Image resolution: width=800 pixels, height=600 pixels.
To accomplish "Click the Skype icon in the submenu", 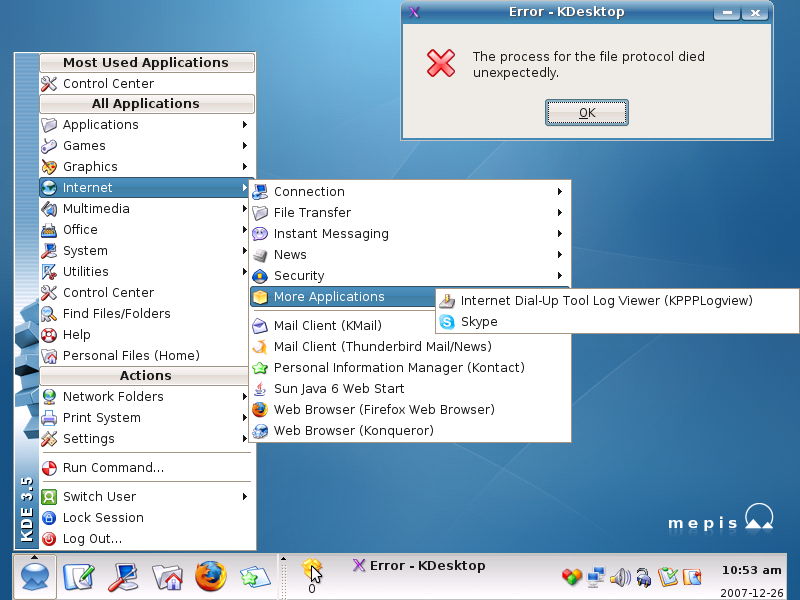I will 447,322.
